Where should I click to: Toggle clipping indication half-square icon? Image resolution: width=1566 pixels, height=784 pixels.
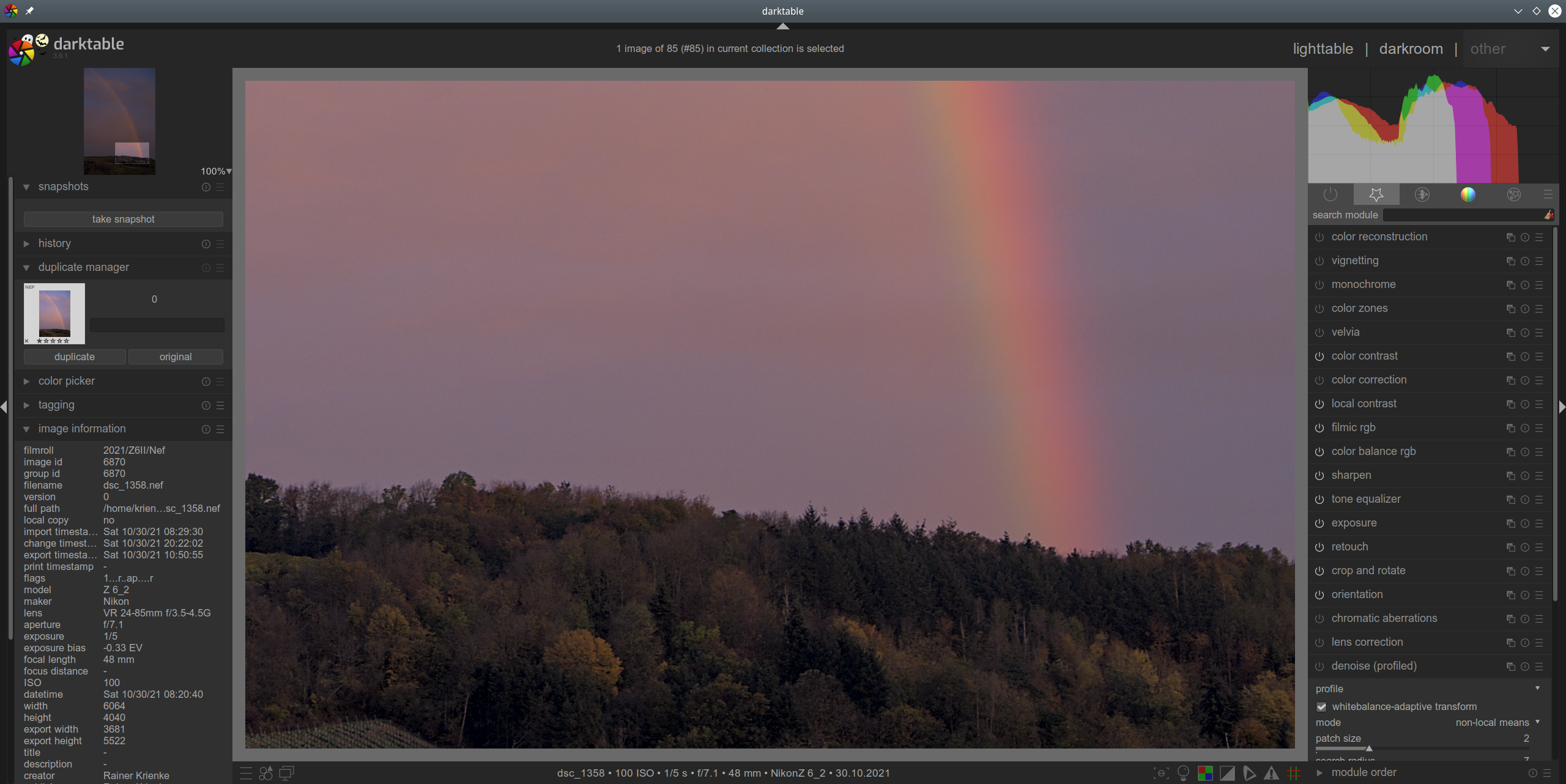(1227, 773)
